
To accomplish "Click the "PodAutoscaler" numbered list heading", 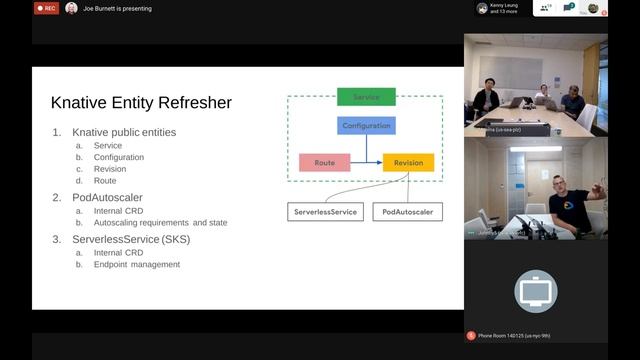I will coord(107,198).
